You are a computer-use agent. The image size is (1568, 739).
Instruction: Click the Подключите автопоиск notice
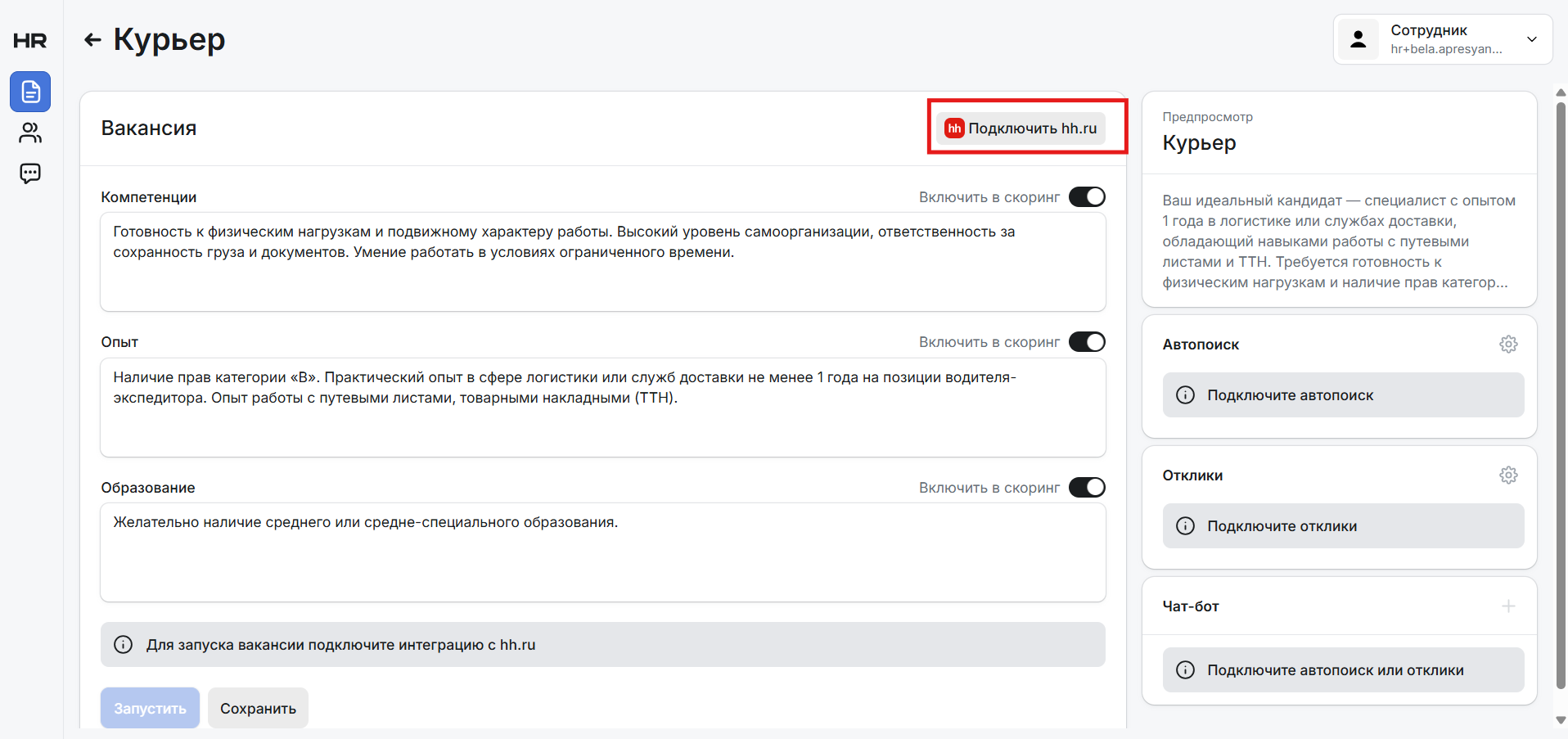click(x=1343, y=395)
